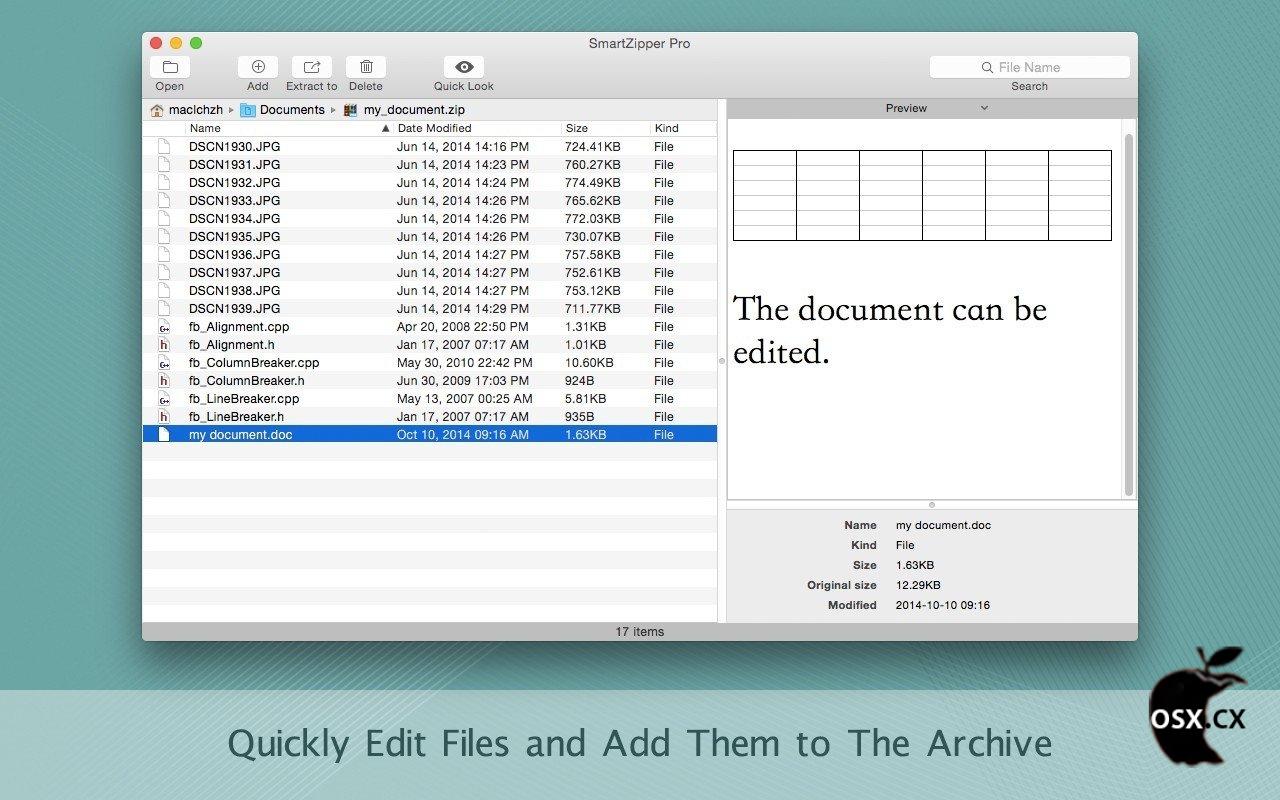Open an archive with the Open button
This screenshot has width=1280, height=800.
tap(170, 67)
